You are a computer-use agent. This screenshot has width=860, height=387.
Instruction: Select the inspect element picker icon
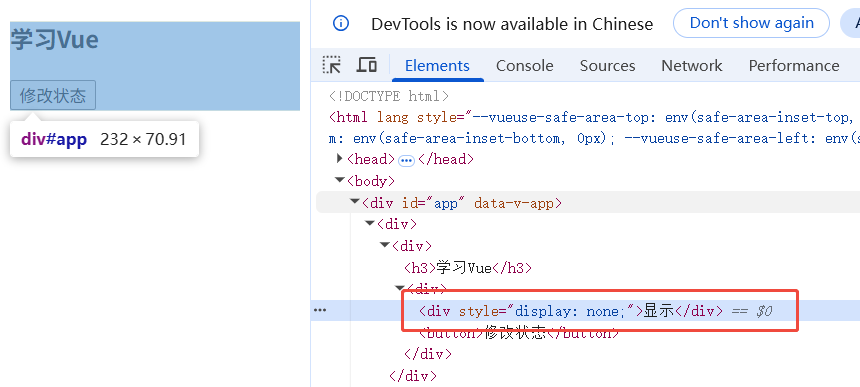331,65
